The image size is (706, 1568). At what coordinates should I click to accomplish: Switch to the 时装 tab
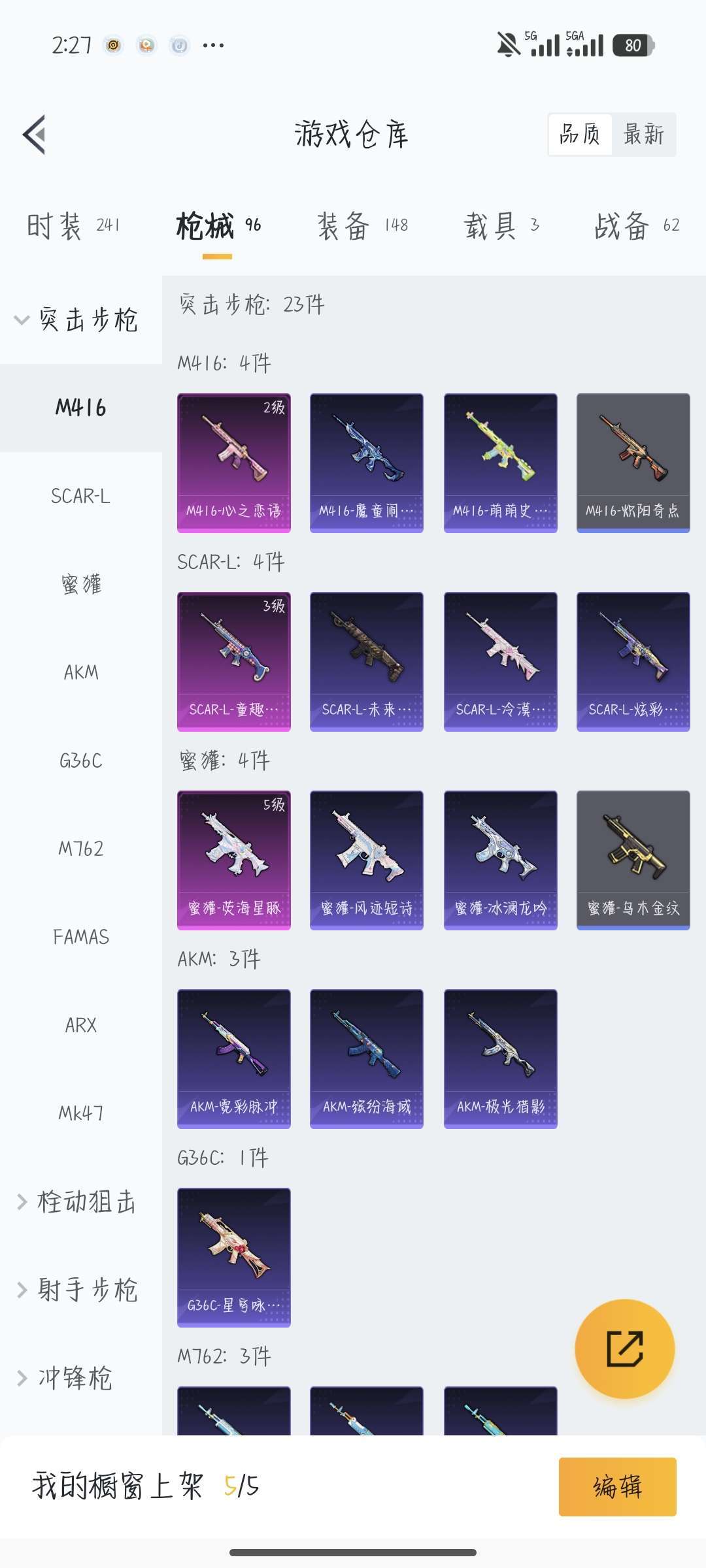[73, 226]
